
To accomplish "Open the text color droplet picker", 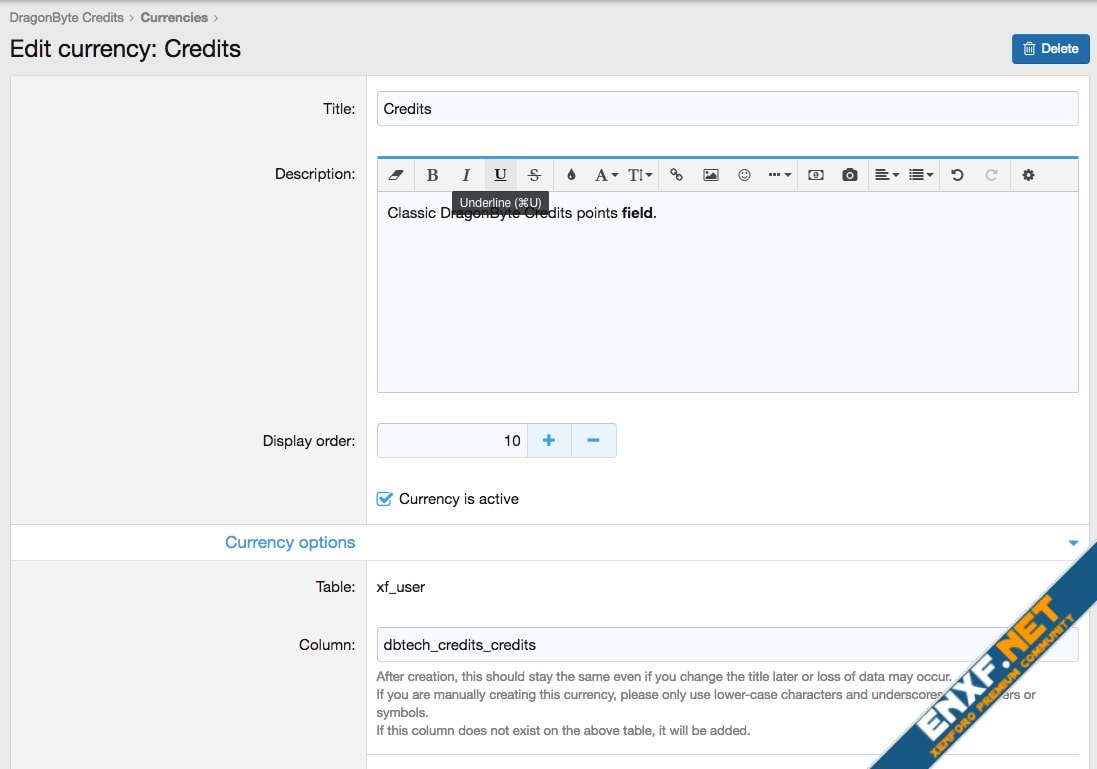I will [x=571, y=175].
